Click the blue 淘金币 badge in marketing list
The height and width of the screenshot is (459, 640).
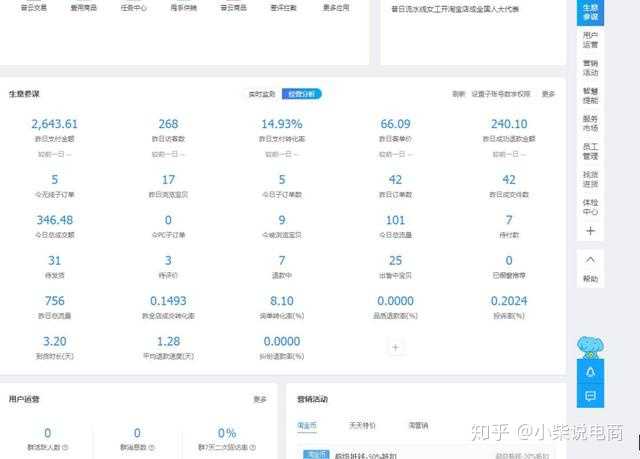[316, 455]
